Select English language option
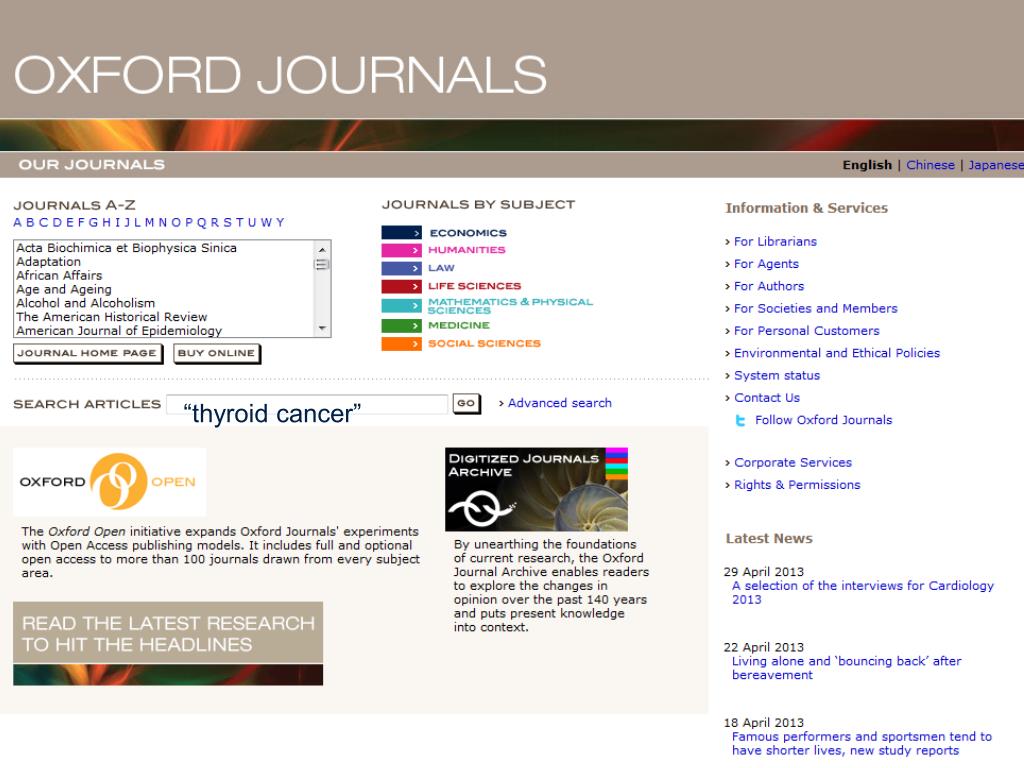Image resolution: width=1024 pixels, height=768 pixels. tap(867, 165)
